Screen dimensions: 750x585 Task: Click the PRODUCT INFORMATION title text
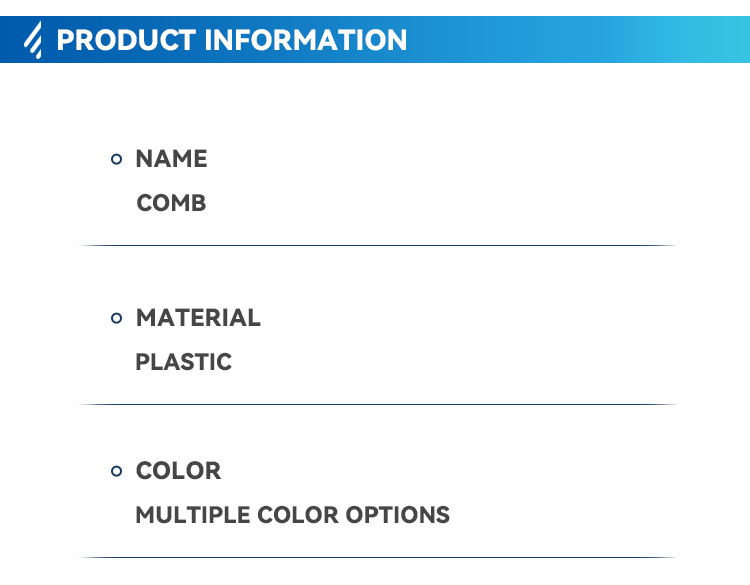[232, 41]
